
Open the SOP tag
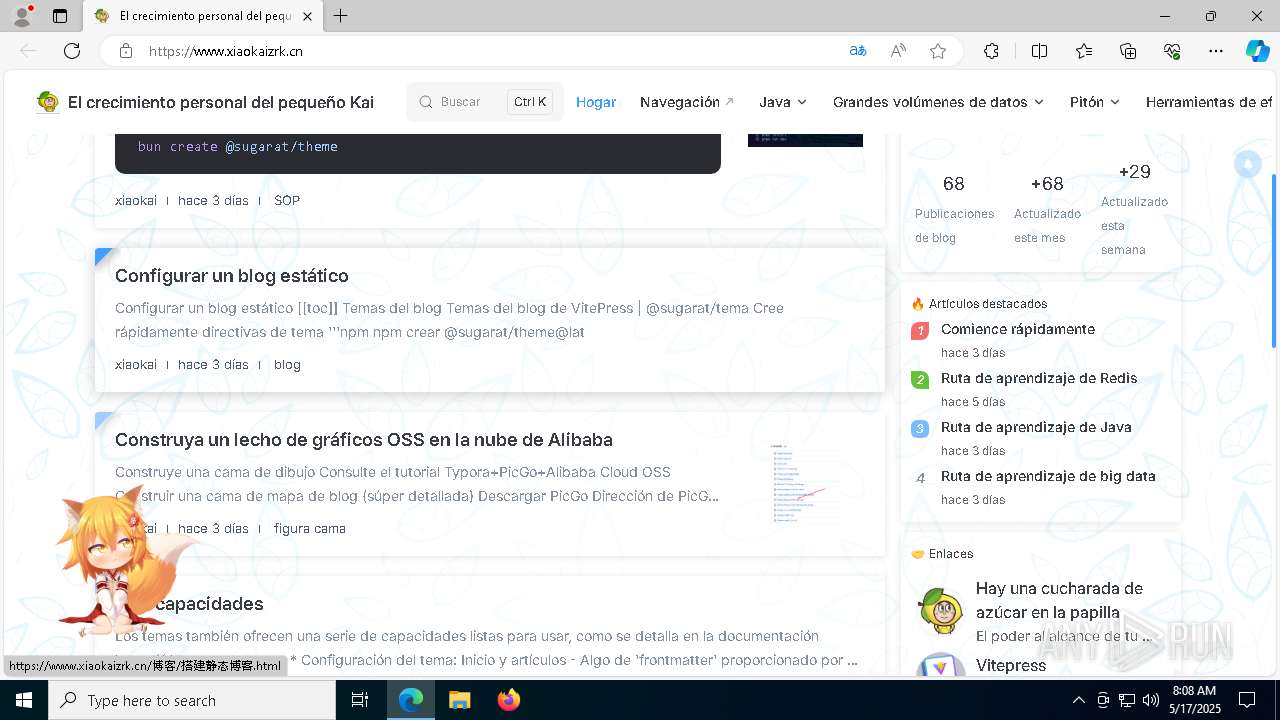(x=287, y=200)
